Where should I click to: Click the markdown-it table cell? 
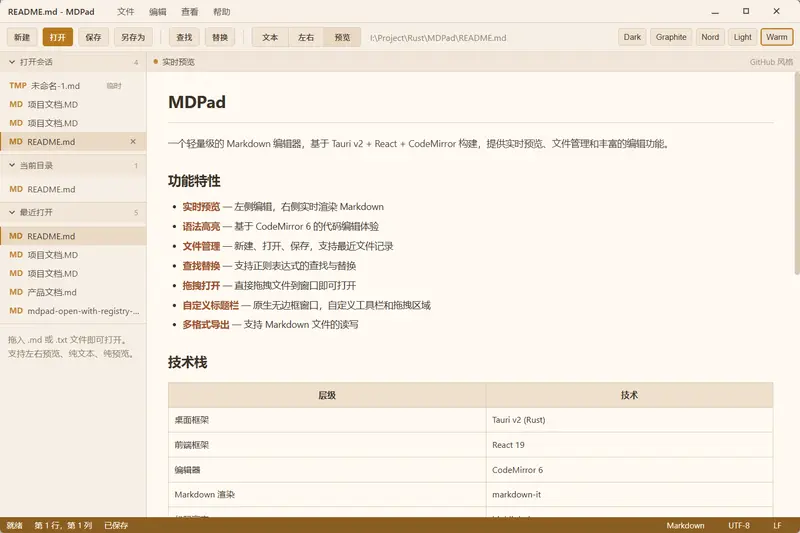630,495
